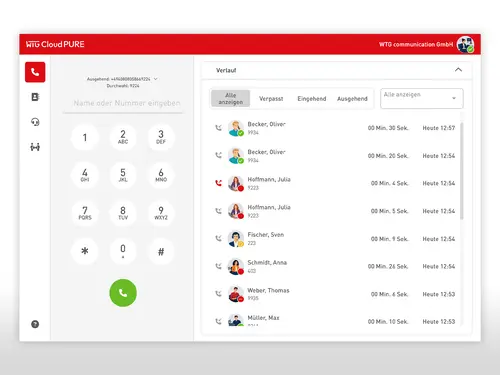
Task: Click call icon for Hoffmann, Julia 5 Sek.
Action: [218, 211]
